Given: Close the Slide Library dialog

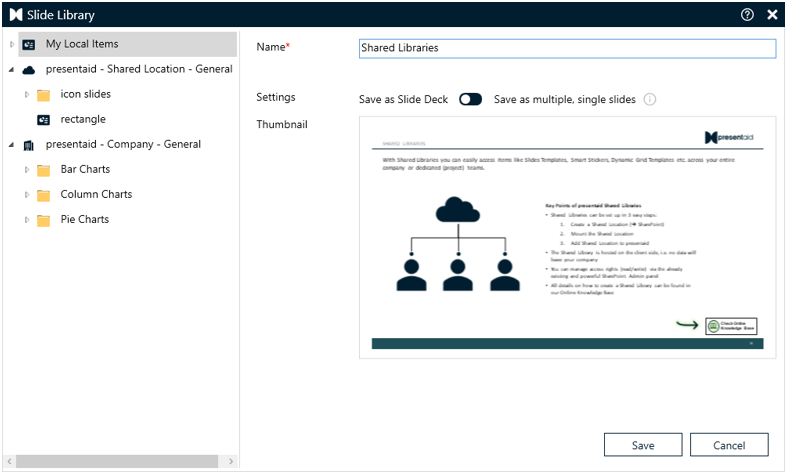Looking at the screenshot, I should tap(772, 15).
